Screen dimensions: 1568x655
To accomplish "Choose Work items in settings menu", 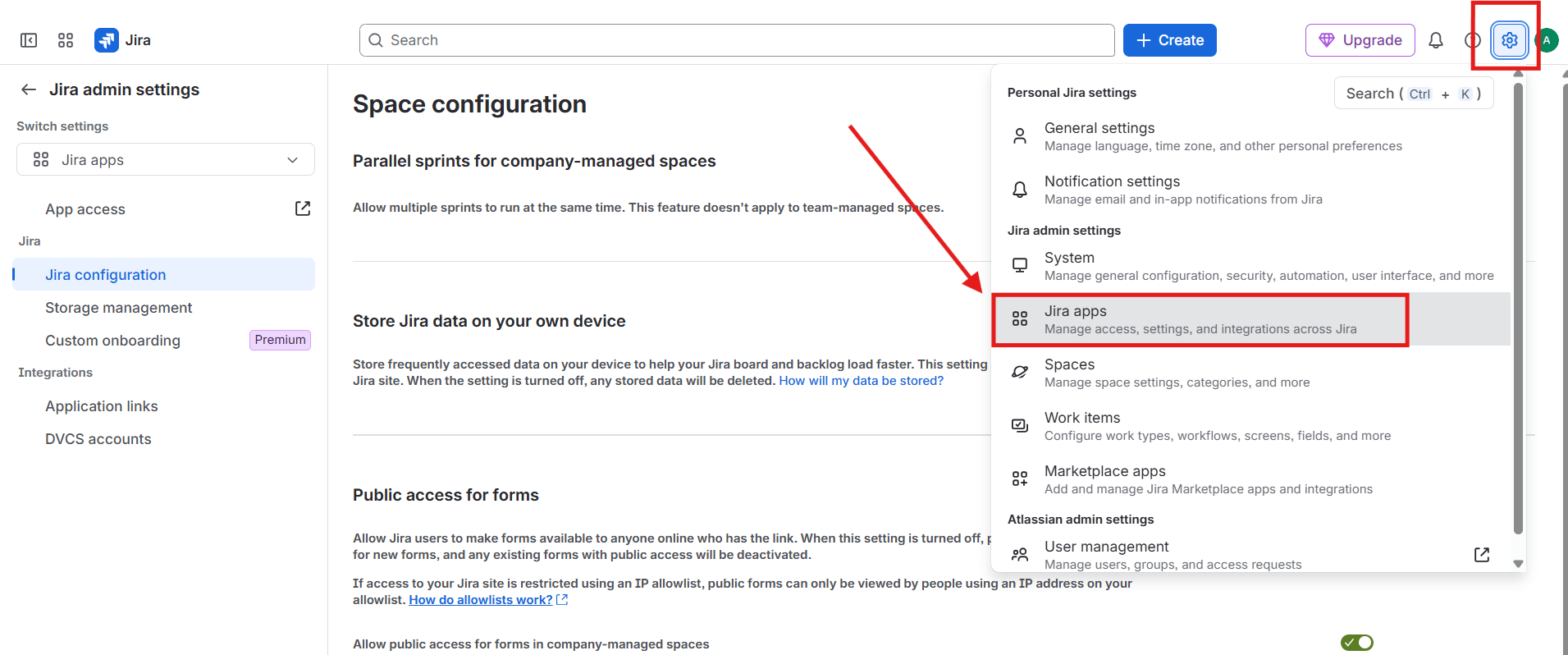I will 1250,426.
